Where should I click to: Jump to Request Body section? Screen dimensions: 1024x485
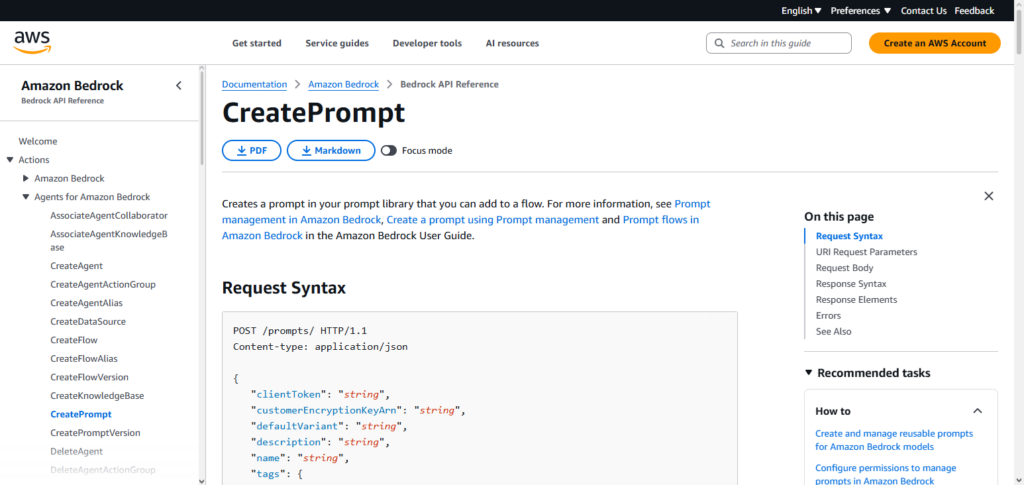844,268
